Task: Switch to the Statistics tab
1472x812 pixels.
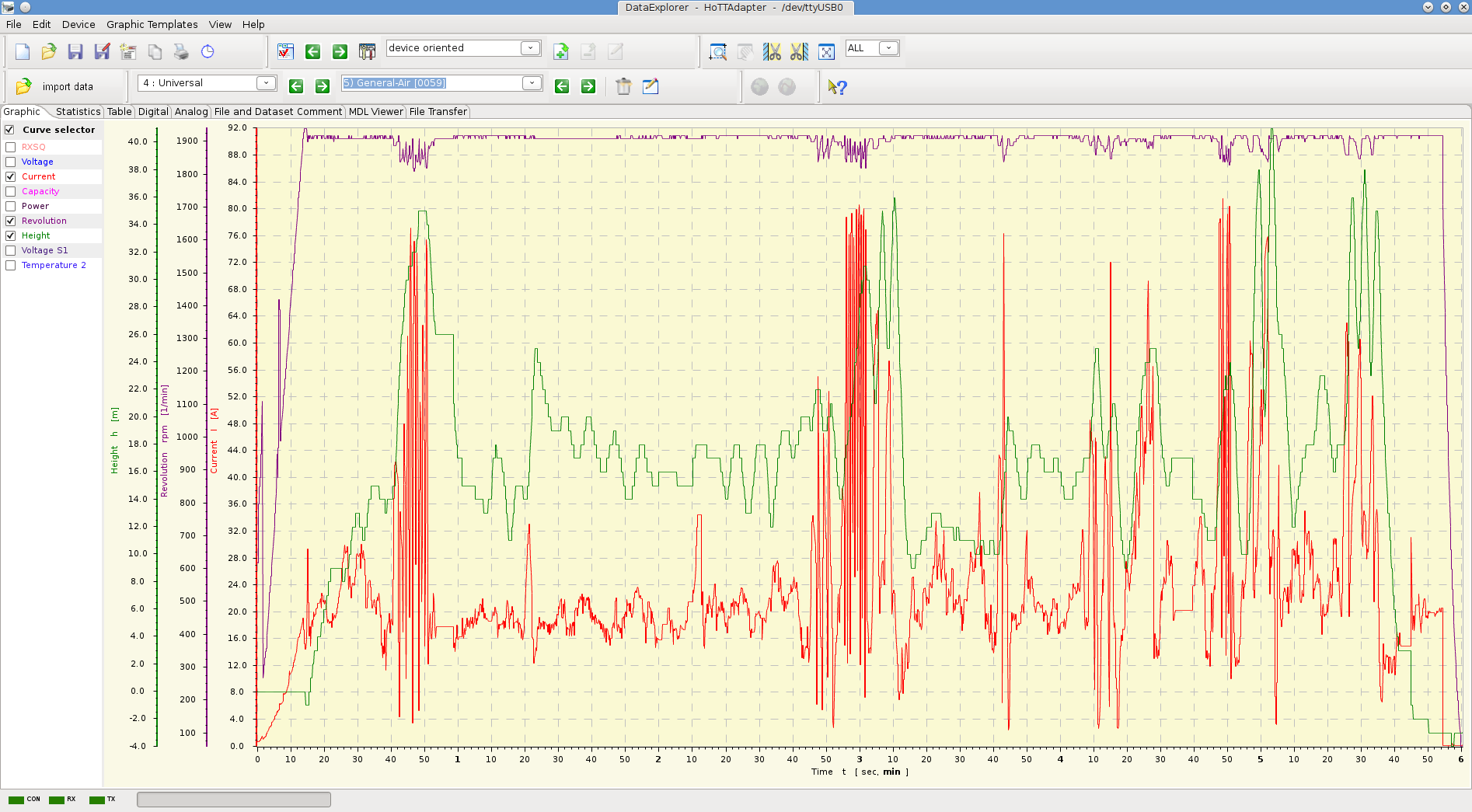Action: point(78,112)
